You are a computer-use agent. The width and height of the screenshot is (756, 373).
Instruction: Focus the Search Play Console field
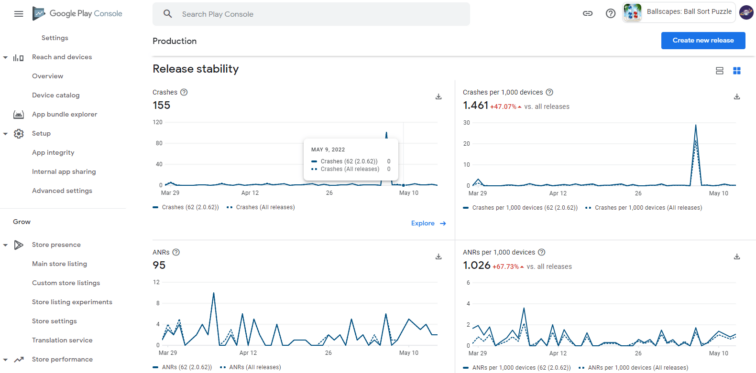(x=311, y=14)
